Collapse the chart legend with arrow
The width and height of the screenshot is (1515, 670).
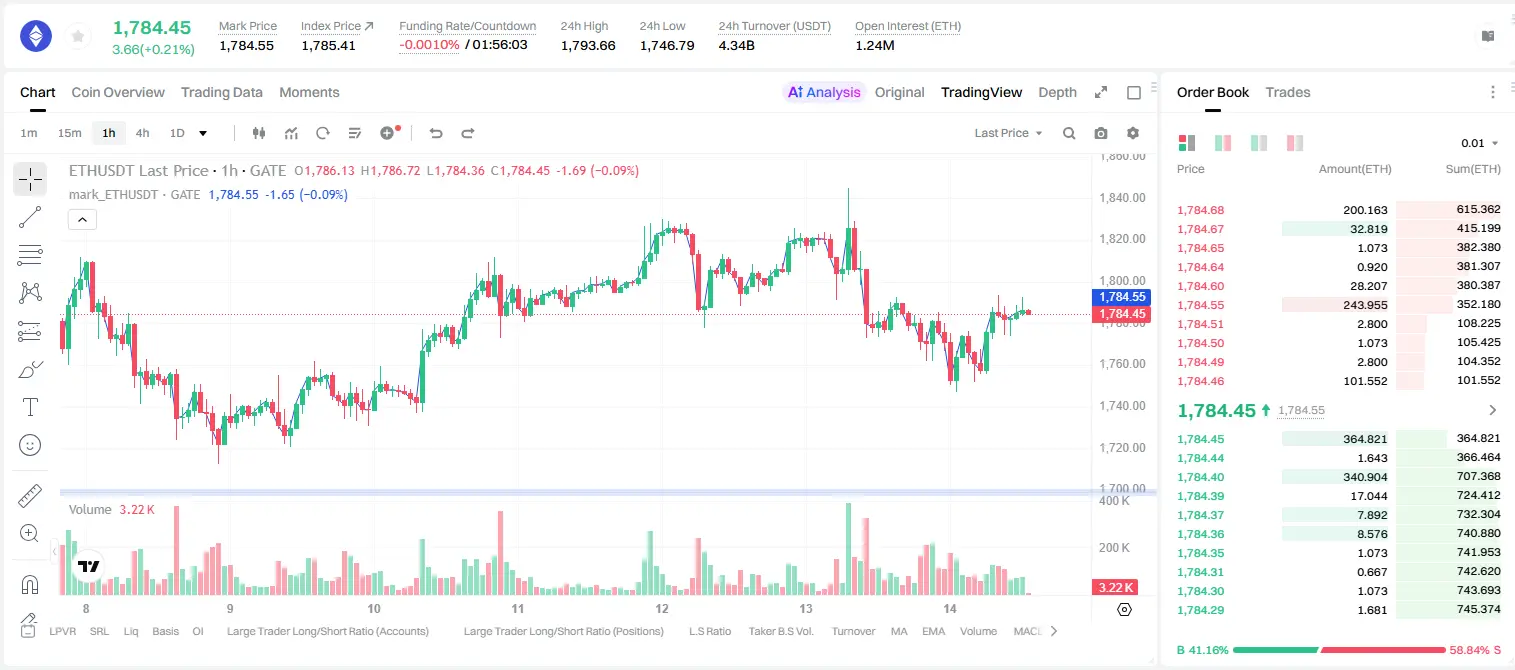pos(82,220)
